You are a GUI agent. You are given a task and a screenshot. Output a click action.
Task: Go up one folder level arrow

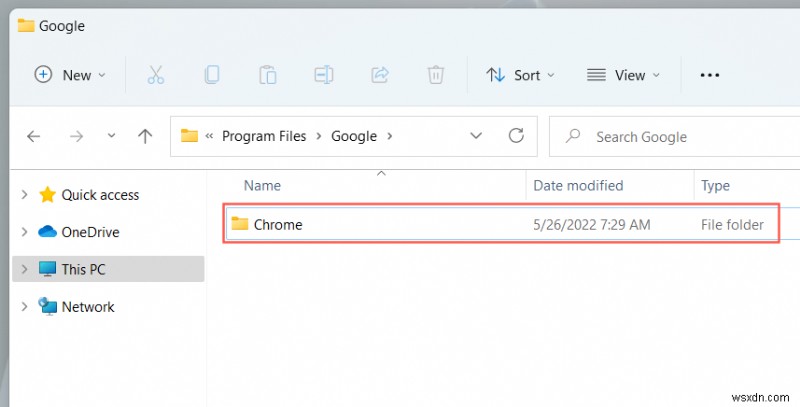[x=145, y=136]
